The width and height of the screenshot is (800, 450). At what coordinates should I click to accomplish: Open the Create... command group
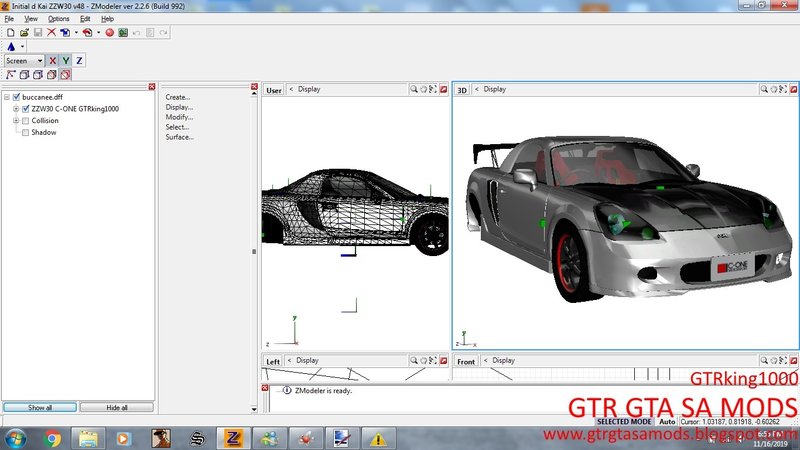178,97
